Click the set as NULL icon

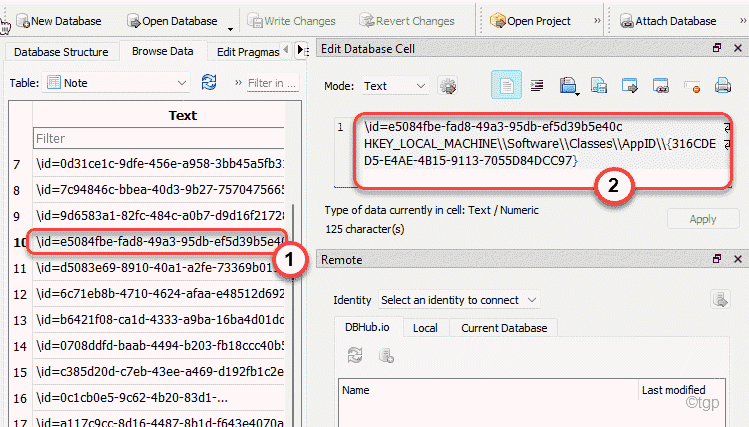(692, 86)
